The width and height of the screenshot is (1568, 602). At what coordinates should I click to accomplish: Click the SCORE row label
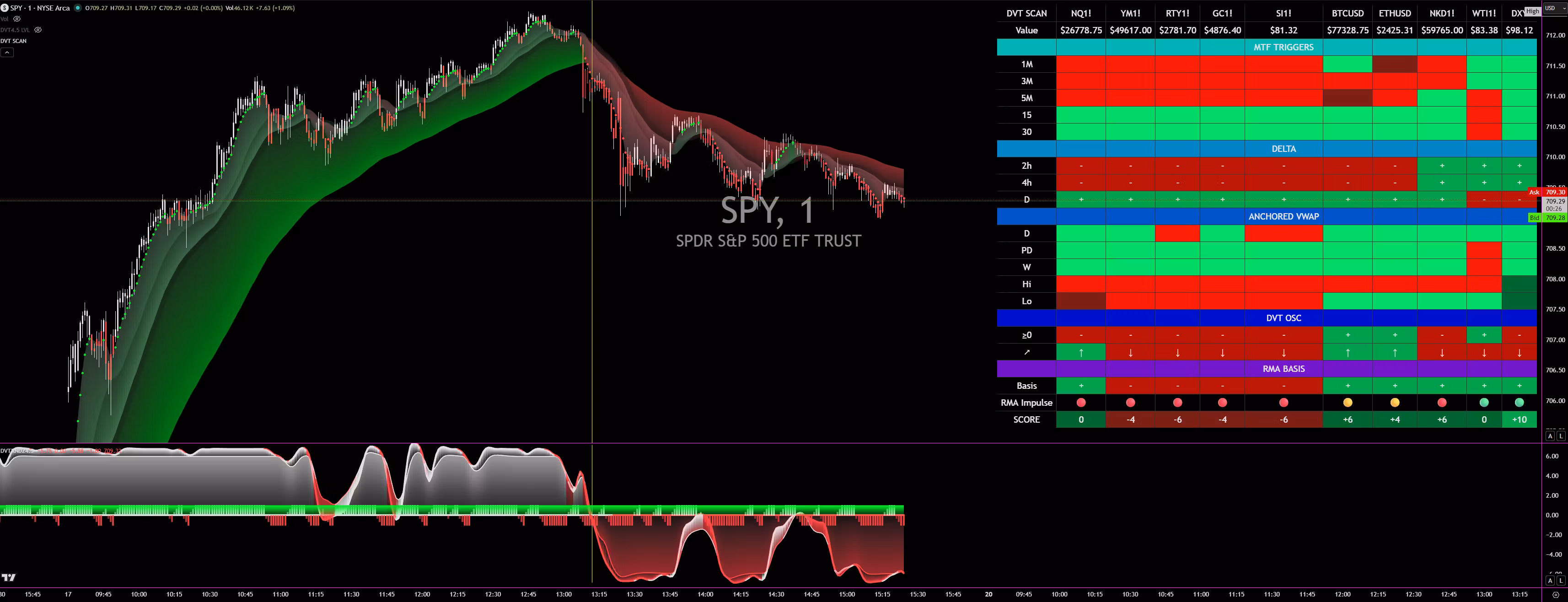[x=1026, y=419]
